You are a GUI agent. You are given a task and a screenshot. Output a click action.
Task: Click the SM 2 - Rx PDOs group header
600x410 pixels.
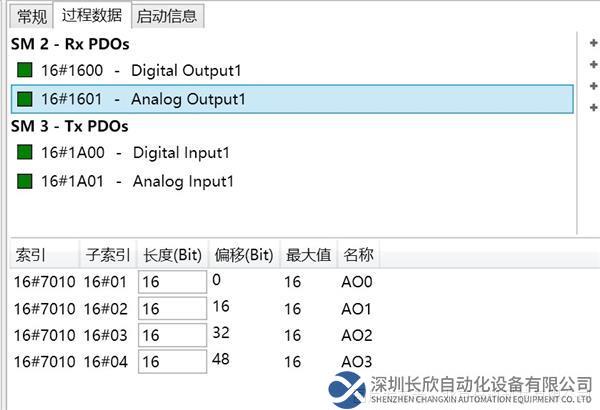pos(70,44)
